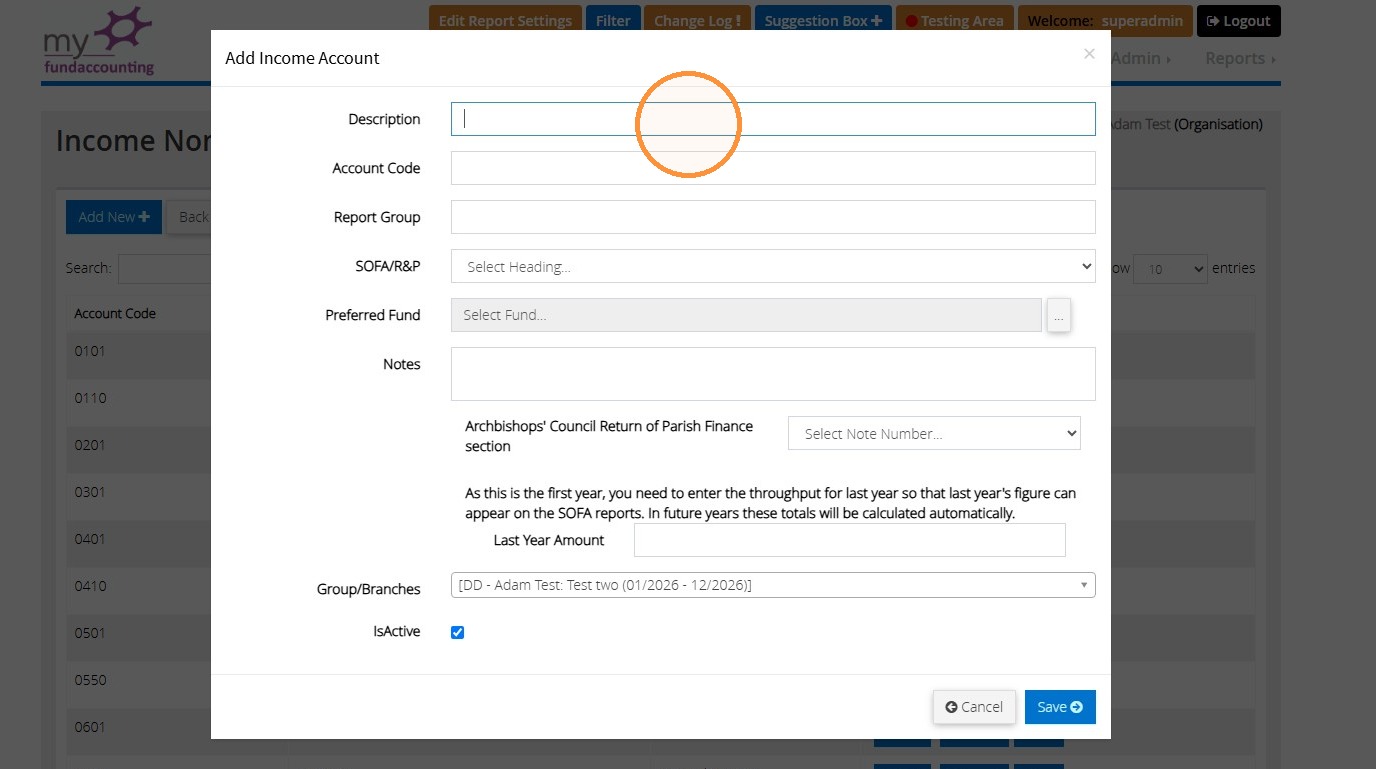Viewport: 1376px width, 769px height.
Task: Cancel the Add Income Account dialog
Action: coord(974,707)
